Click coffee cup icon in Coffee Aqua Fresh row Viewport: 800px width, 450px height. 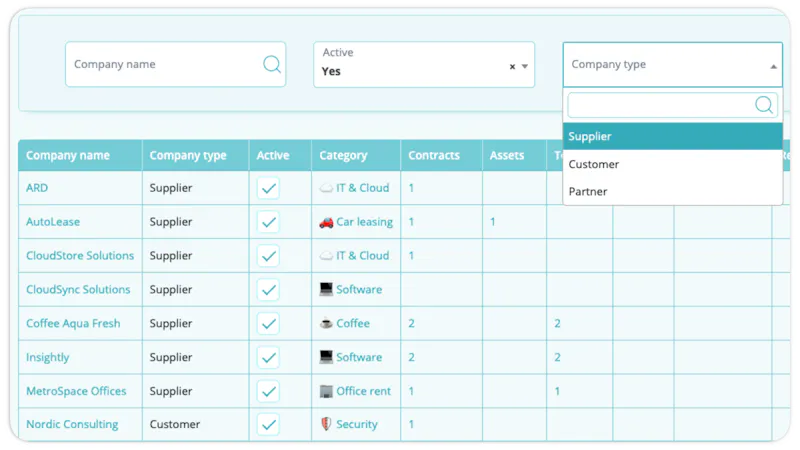tap(326, 323)
